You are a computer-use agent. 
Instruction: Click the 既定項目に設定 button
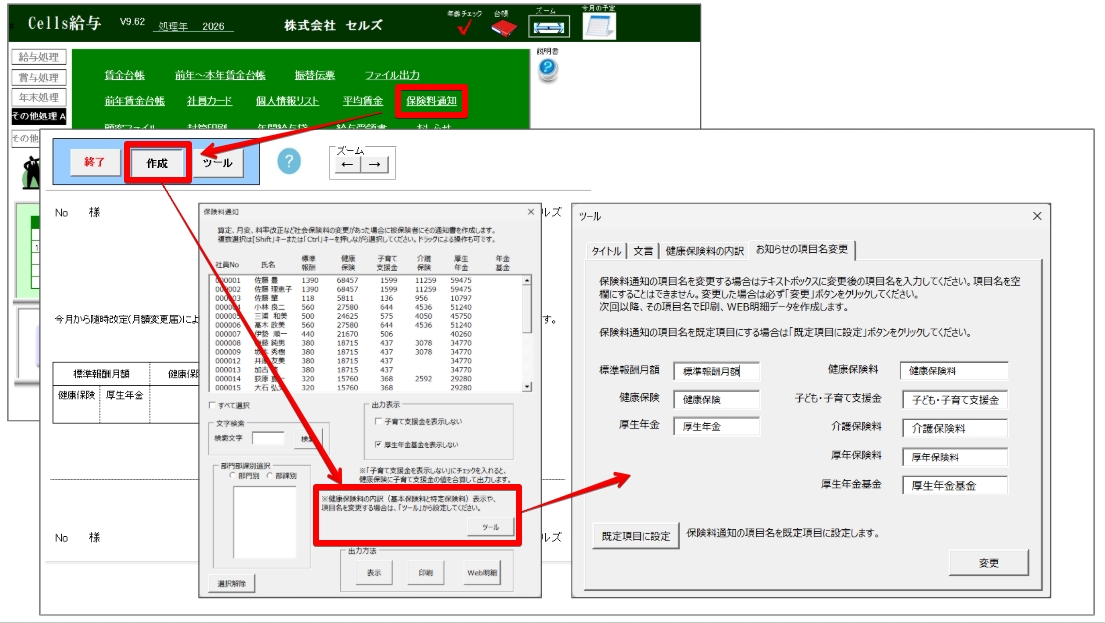[636, 536]
